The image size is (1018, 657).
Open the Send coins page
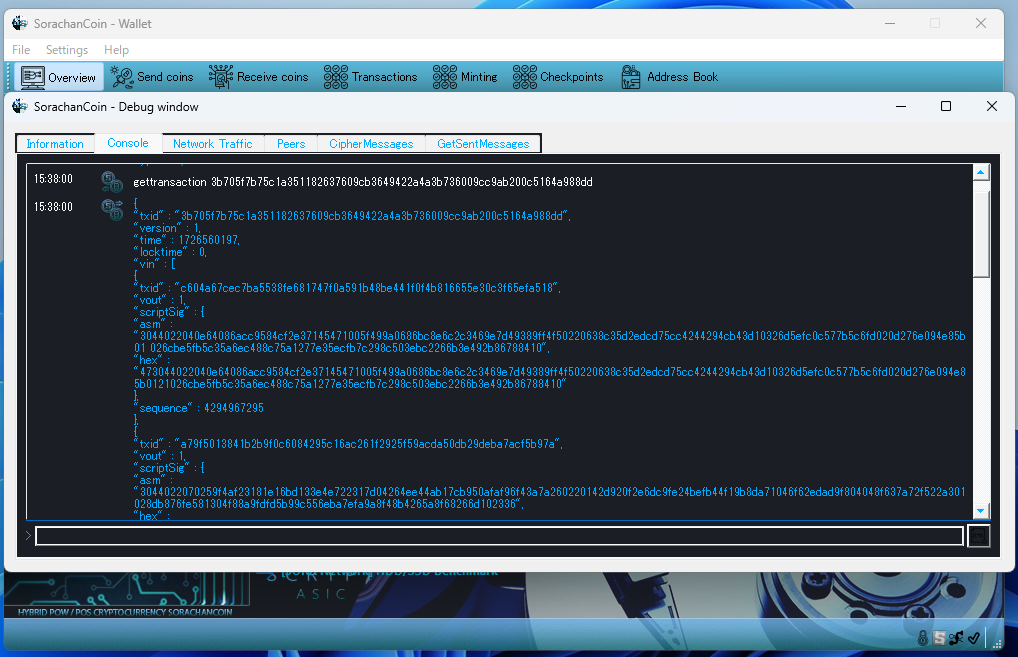click(x=153, y=77)
